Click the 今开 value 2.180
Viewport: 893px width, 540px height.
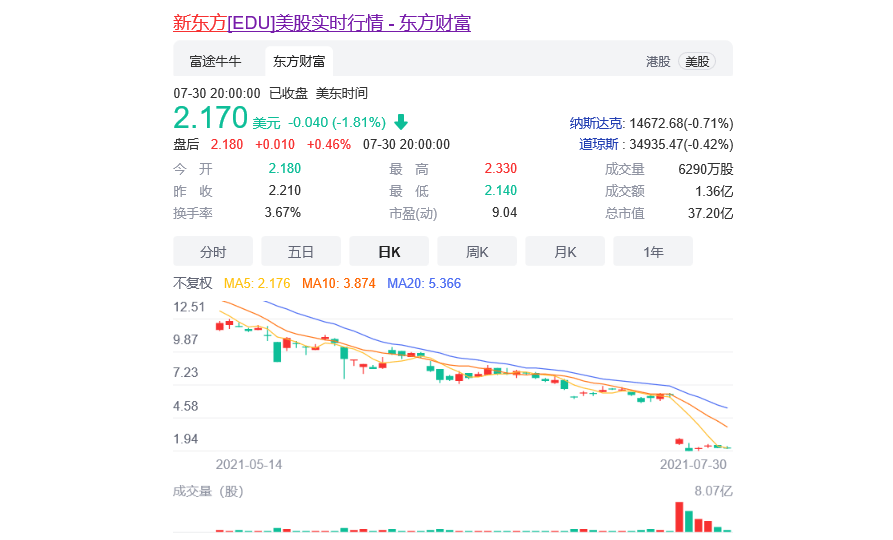click(285, 168)
